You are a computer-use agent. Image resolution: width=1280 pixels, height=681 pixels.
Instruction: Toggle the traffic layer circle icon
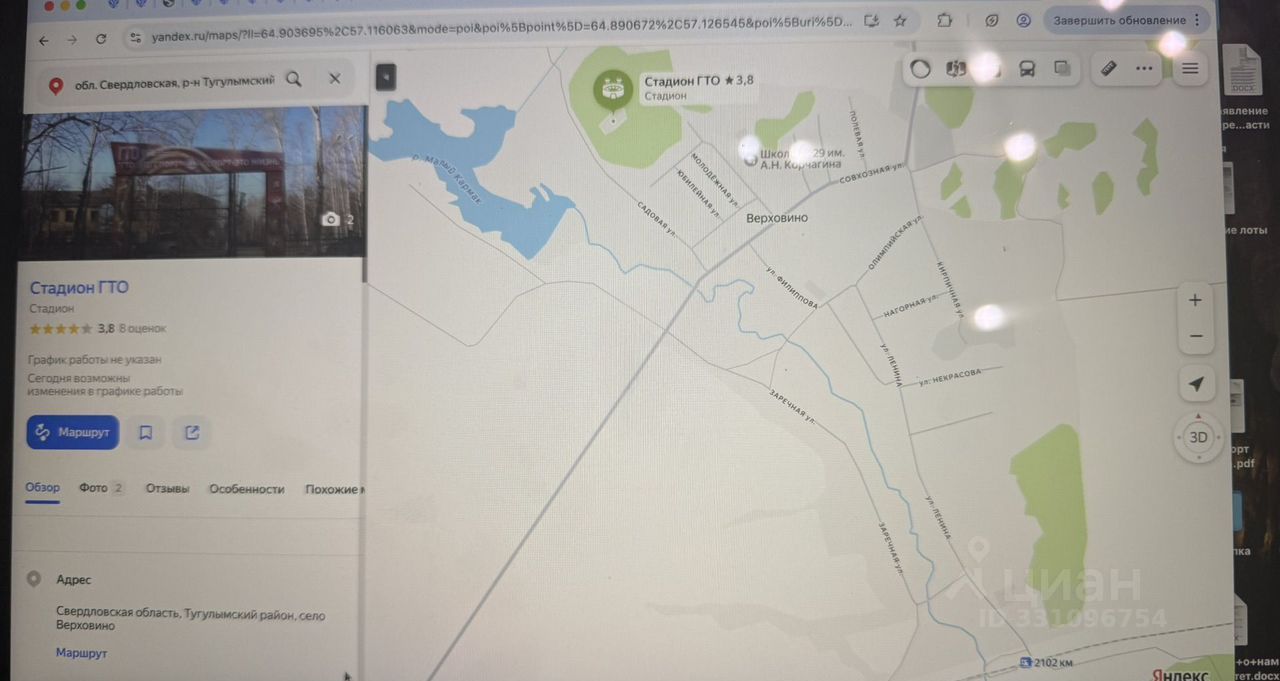tap(921, 69)
